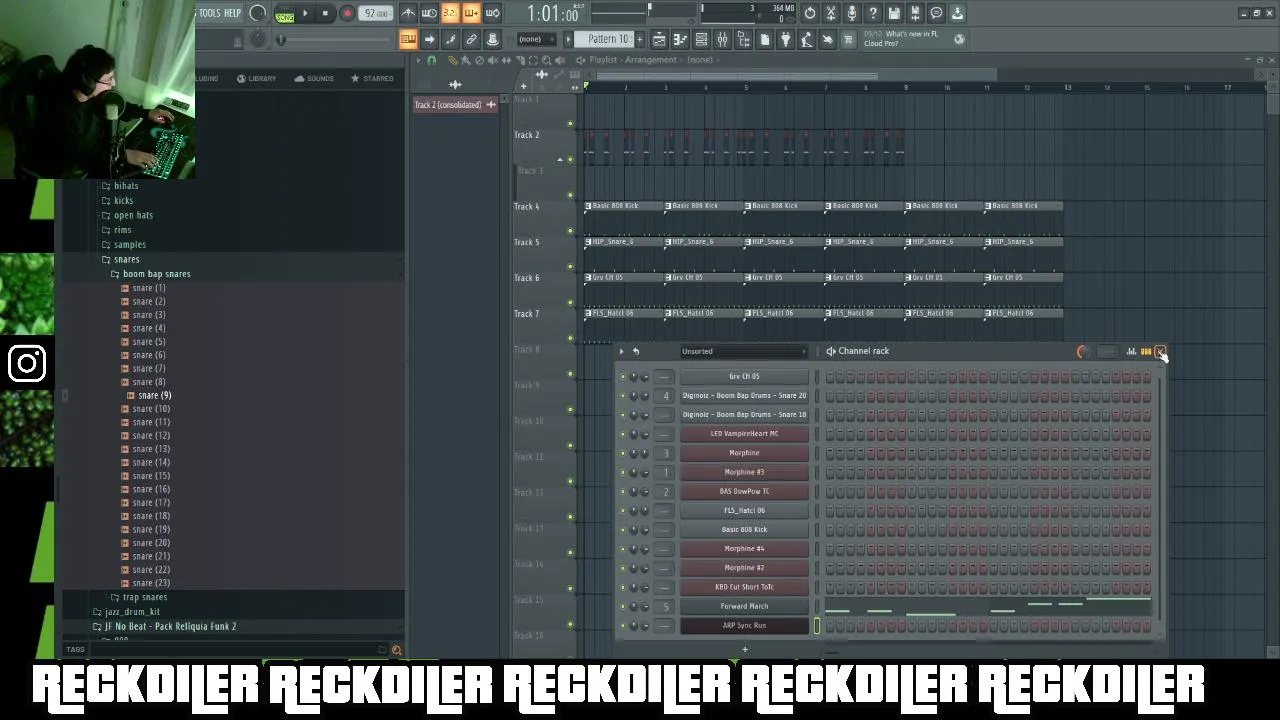Expand the trap snares folder
Viewport: 1280px width, 720px height.
point(144,597)
